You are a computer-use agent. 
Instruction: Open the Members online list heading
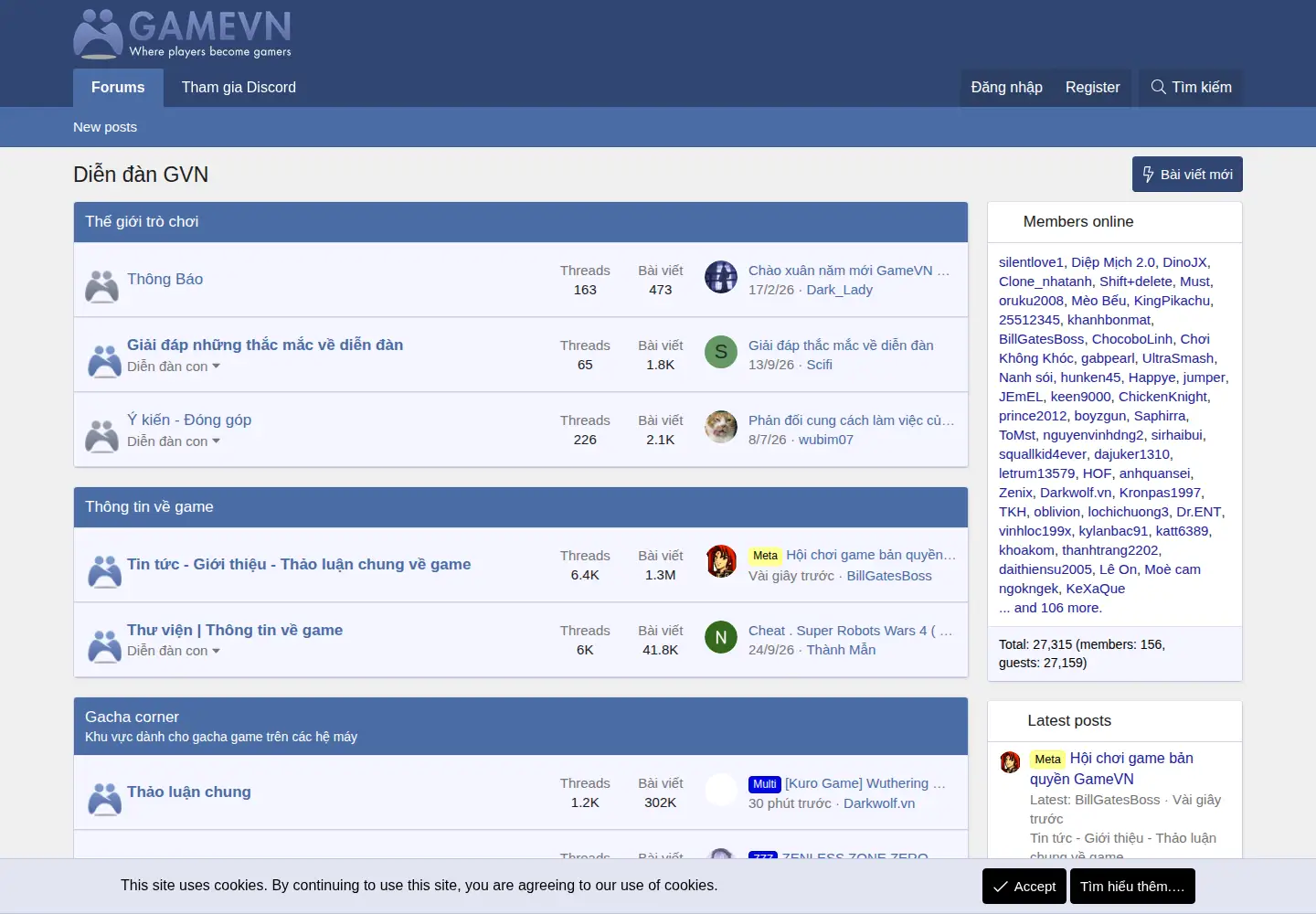(1078, 222)
